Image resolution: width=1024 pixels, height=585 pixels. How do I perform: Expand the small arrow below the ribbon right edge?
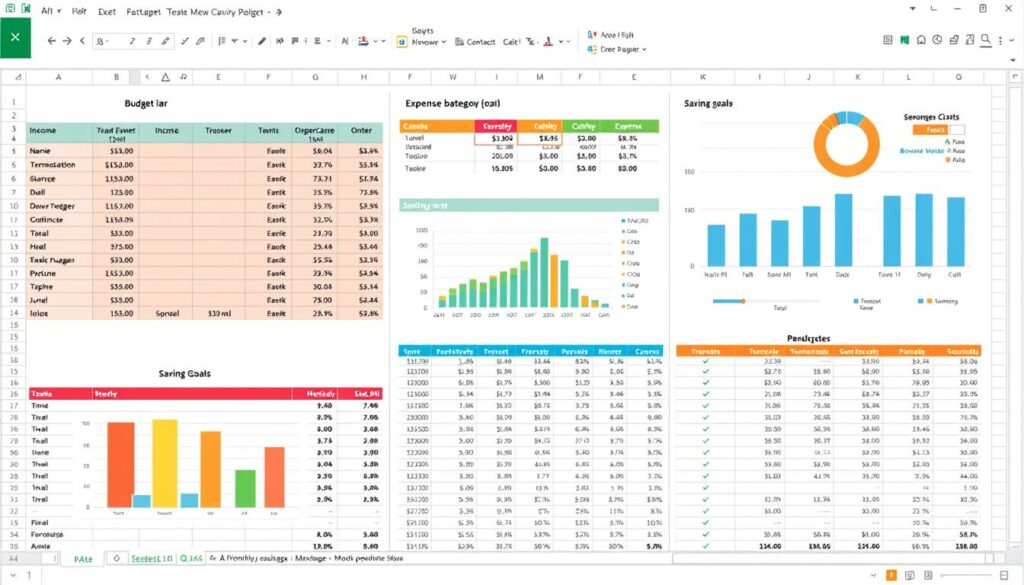(1013, 60)
